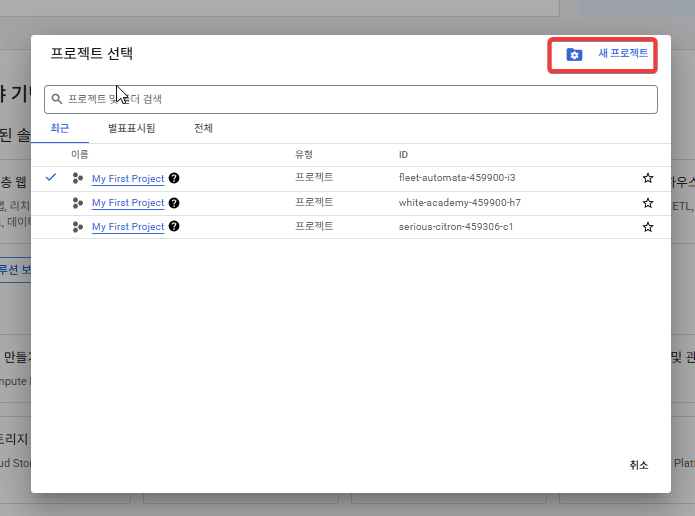The image size is (695, 516).
Task: Click project icon for serious-citron-459306-c1 row
Action: click(78, 227)
